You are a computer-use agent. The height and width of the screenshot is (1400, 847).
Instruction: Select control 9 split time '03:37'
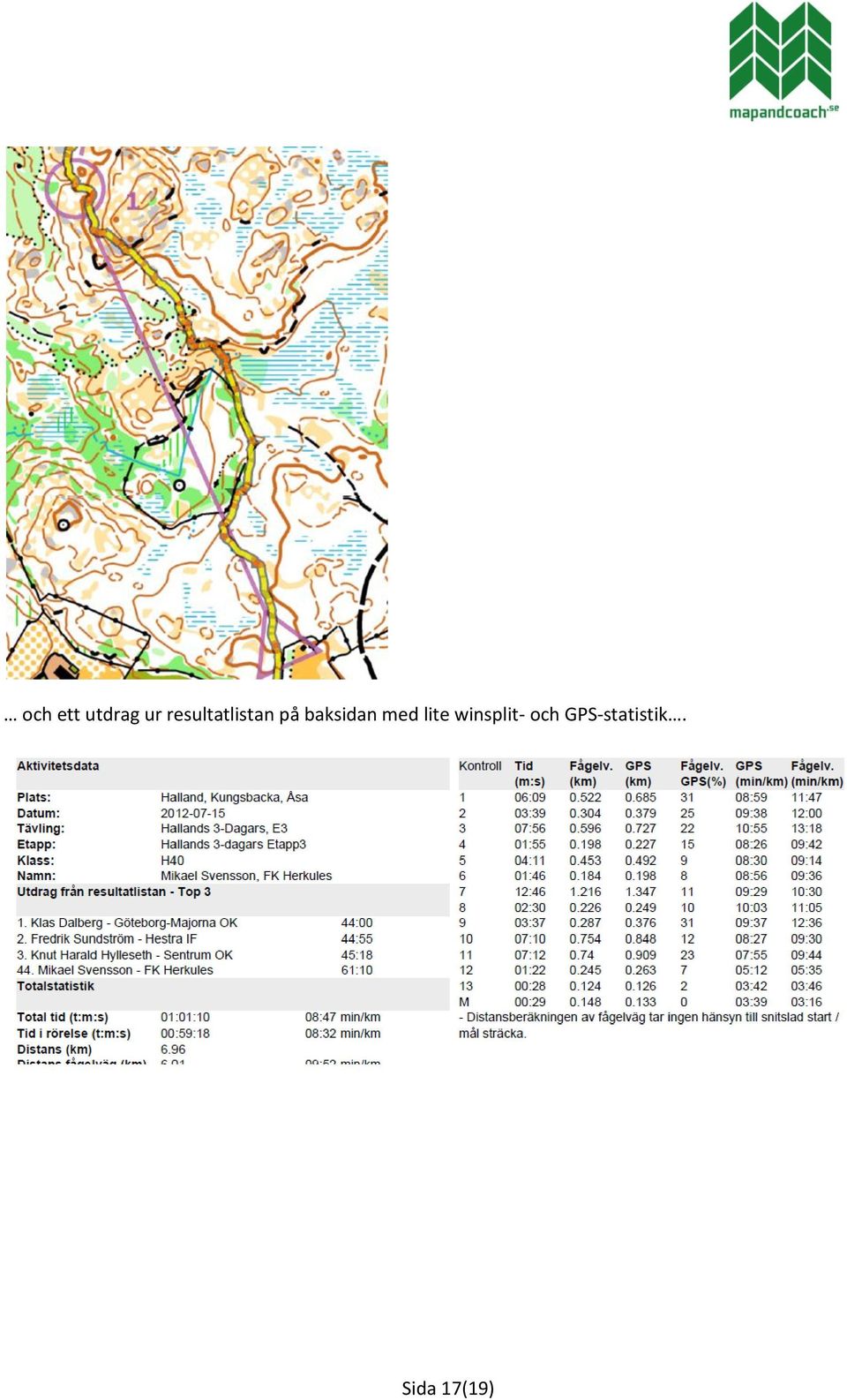coord(530,922)
